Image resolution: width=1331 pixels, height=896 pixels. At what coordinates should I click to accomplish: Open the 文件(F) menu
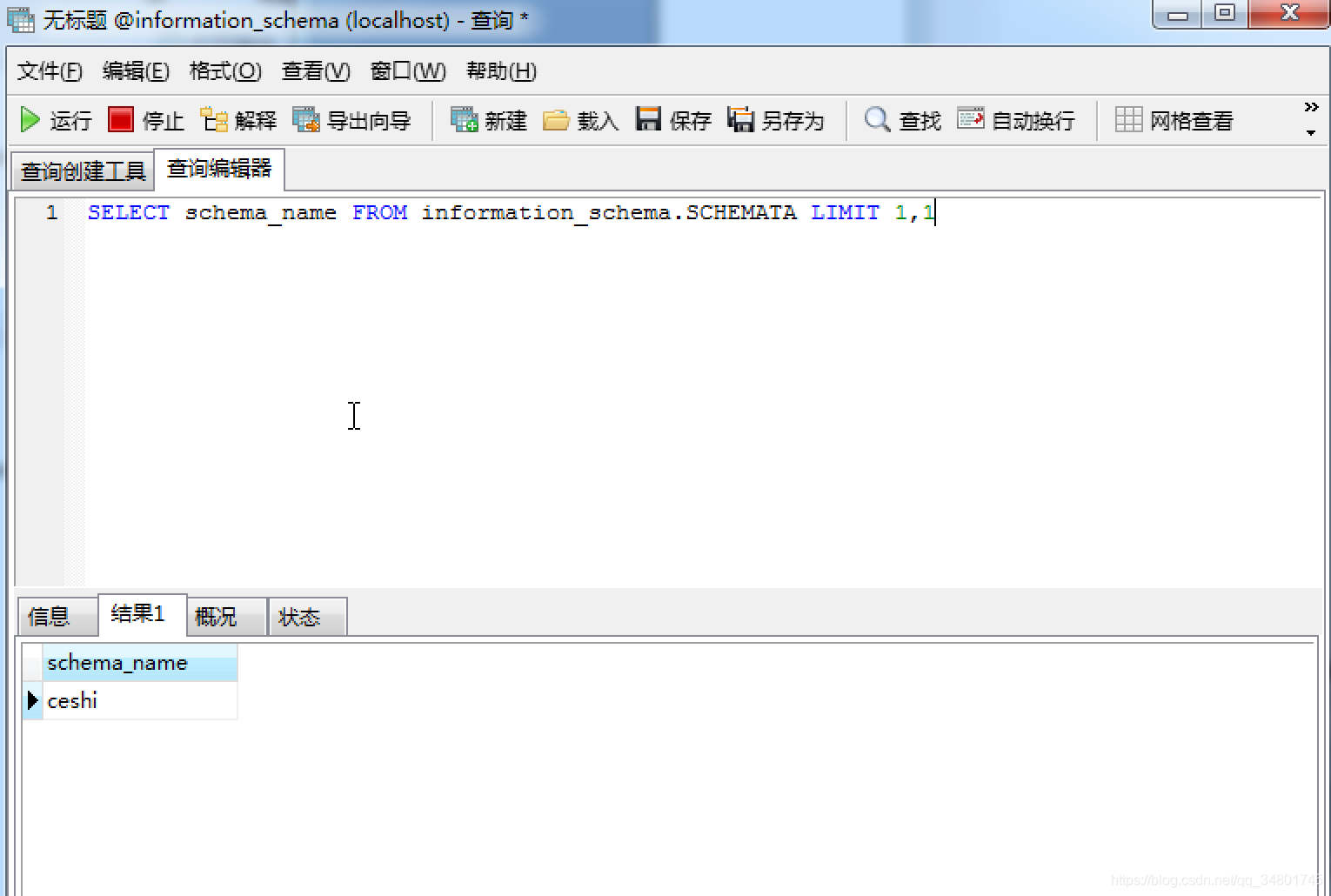pos(50,71)
